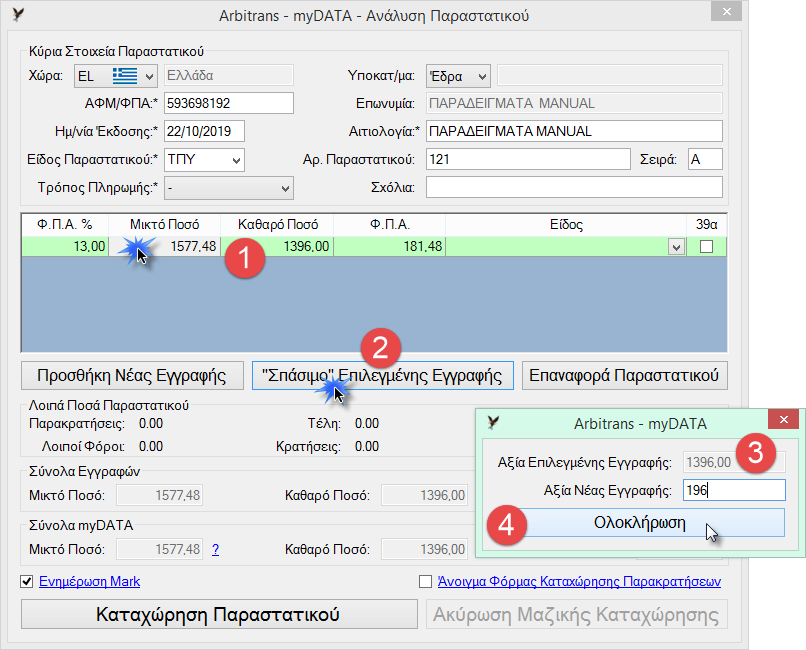The width and height of the screenshot is (806, 650).
Task: Toggle the 39α checkbox in the entry row
Action: pyautogui.click(x=706, y=247)
